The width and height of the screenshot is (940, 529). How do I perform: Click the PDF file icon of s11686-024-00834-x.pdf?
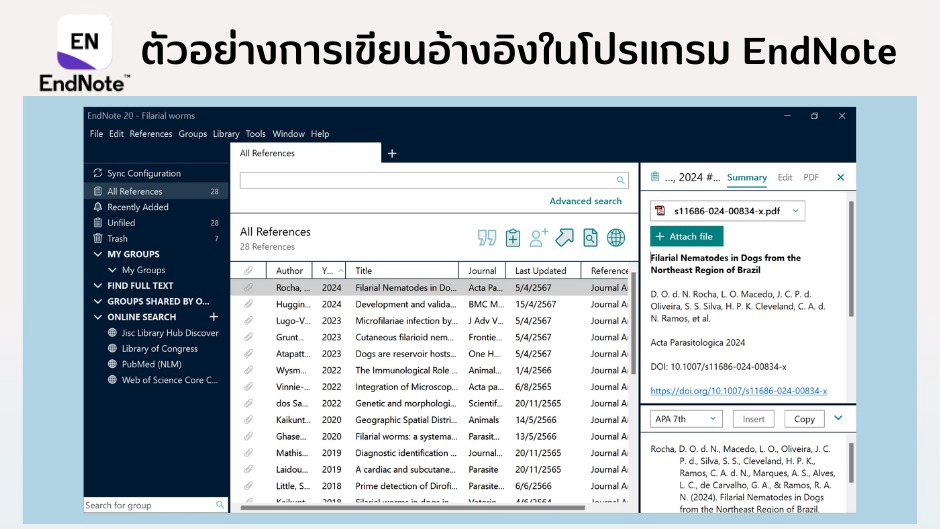pyautogui.click(x=661, y=211)
